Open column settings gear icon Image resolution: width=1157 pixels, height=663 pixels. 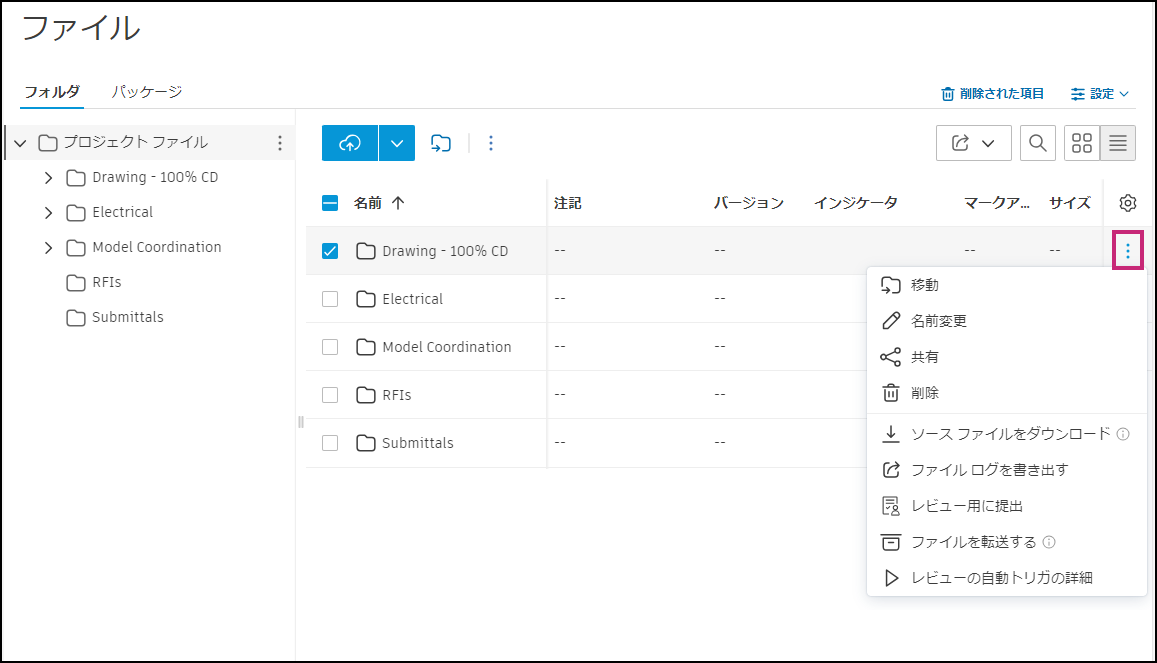[x=1128, y=203]
